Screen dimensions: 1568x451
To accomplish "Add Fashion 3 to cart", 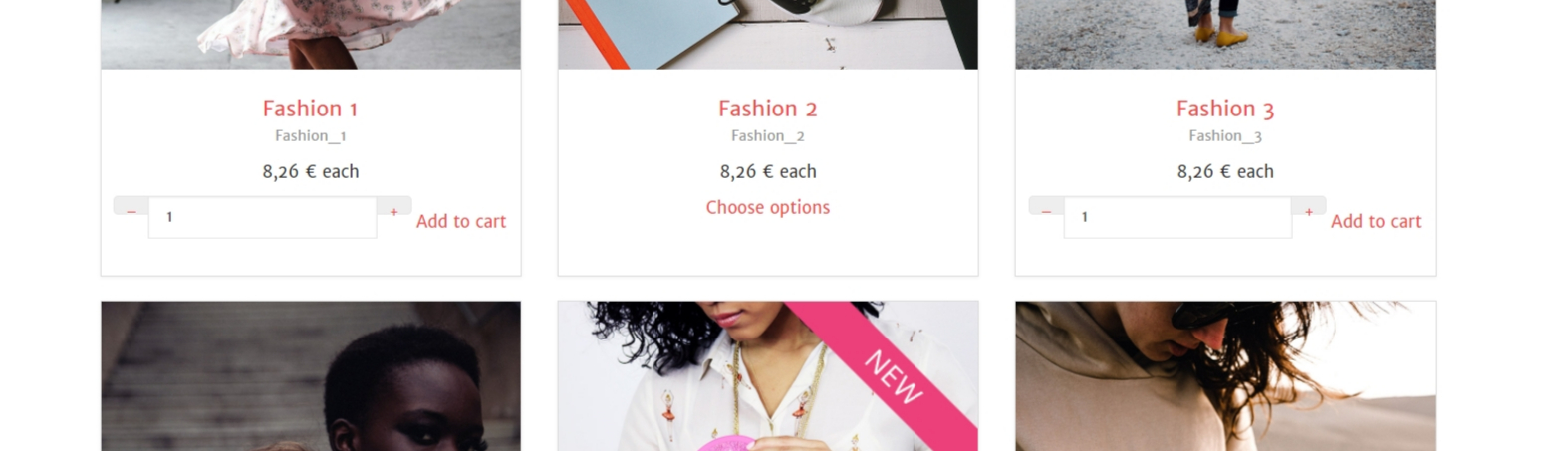I will tap(1376, 221).
